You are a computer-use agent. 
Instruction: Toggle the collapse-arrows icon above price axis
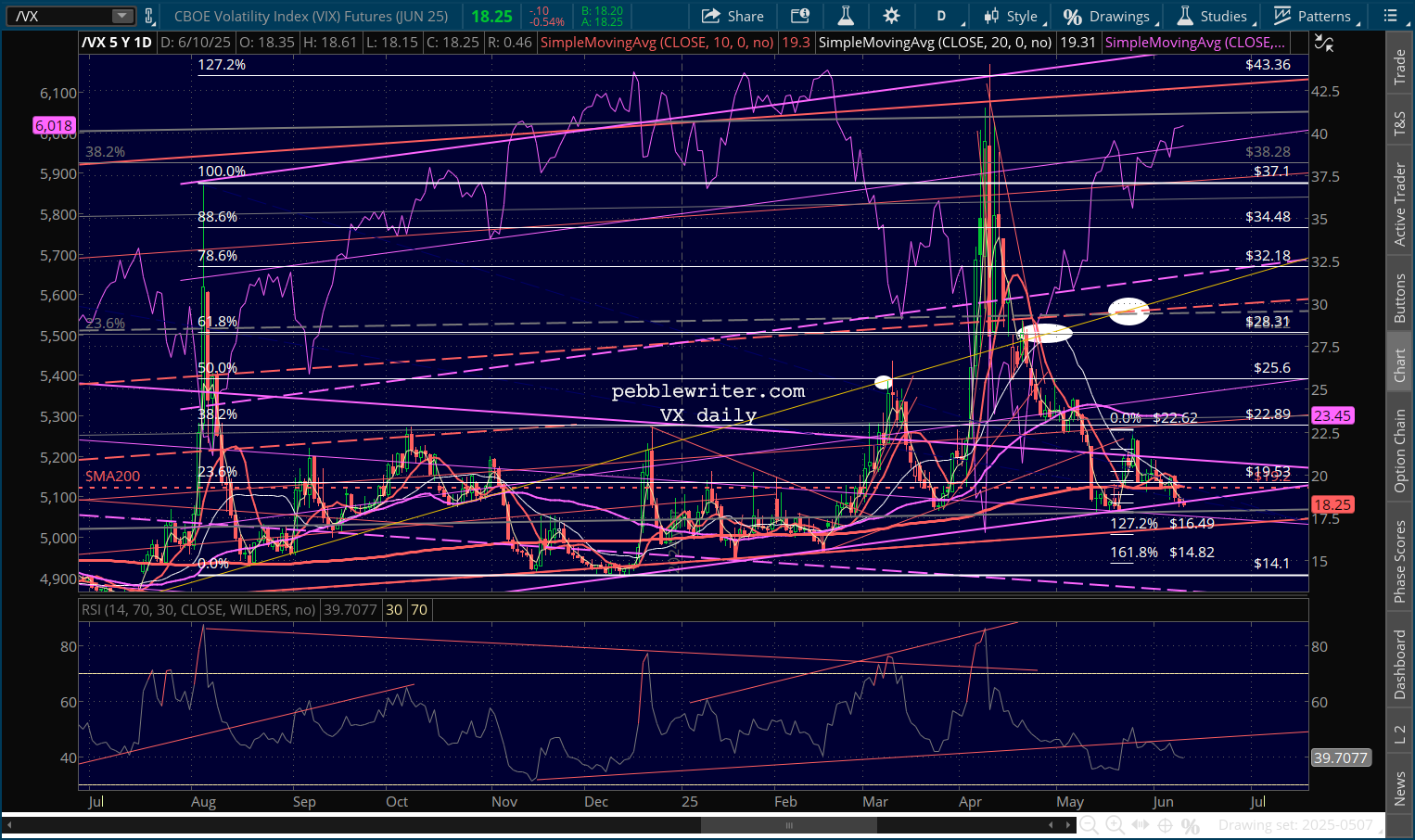point(1324,43)
